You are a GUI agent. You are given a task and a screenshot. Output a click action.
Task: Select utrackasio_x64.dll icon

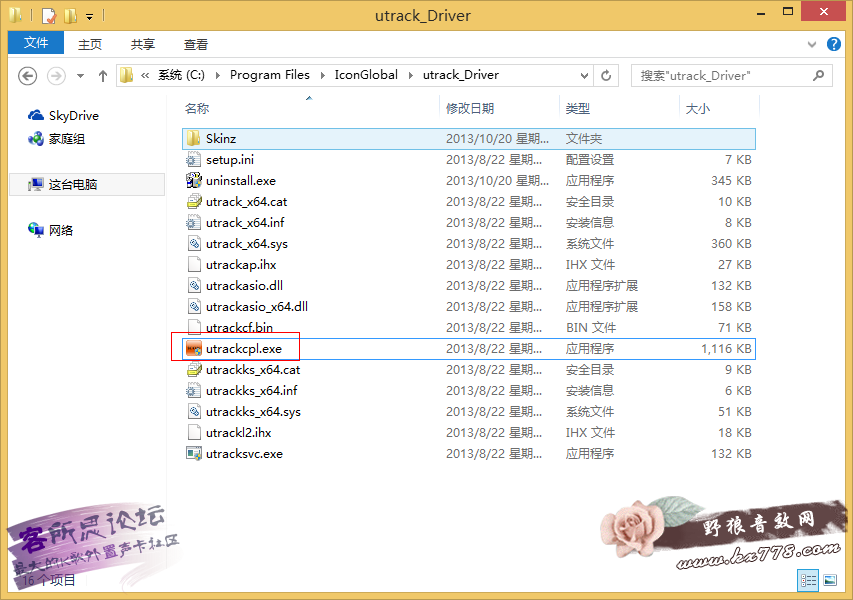pyautogui.click(x=194, y=306)
